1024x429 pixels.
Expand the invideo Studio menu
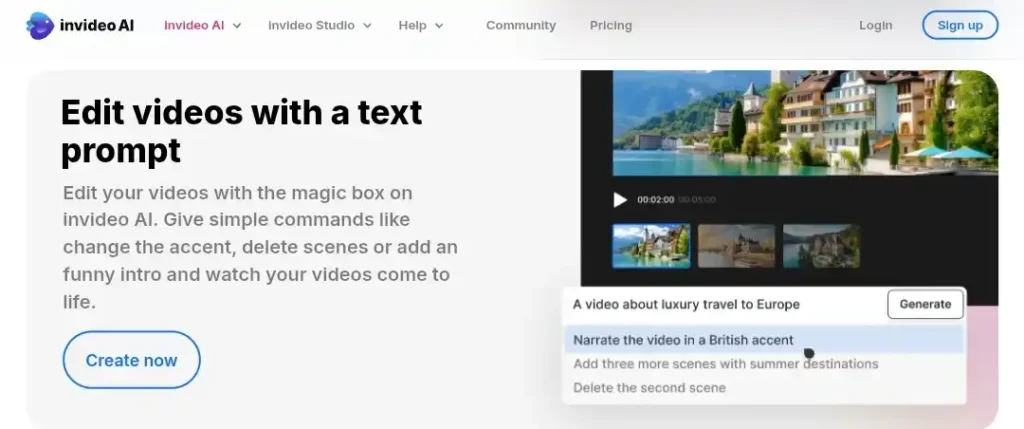319,25
